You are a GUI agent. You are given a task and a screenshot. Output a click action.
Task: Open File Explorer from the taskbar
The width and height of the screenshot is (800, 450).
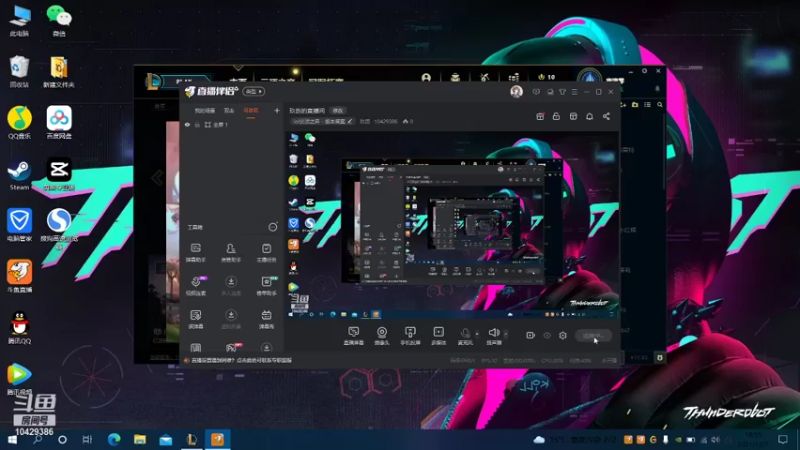(x=140, y=439)
